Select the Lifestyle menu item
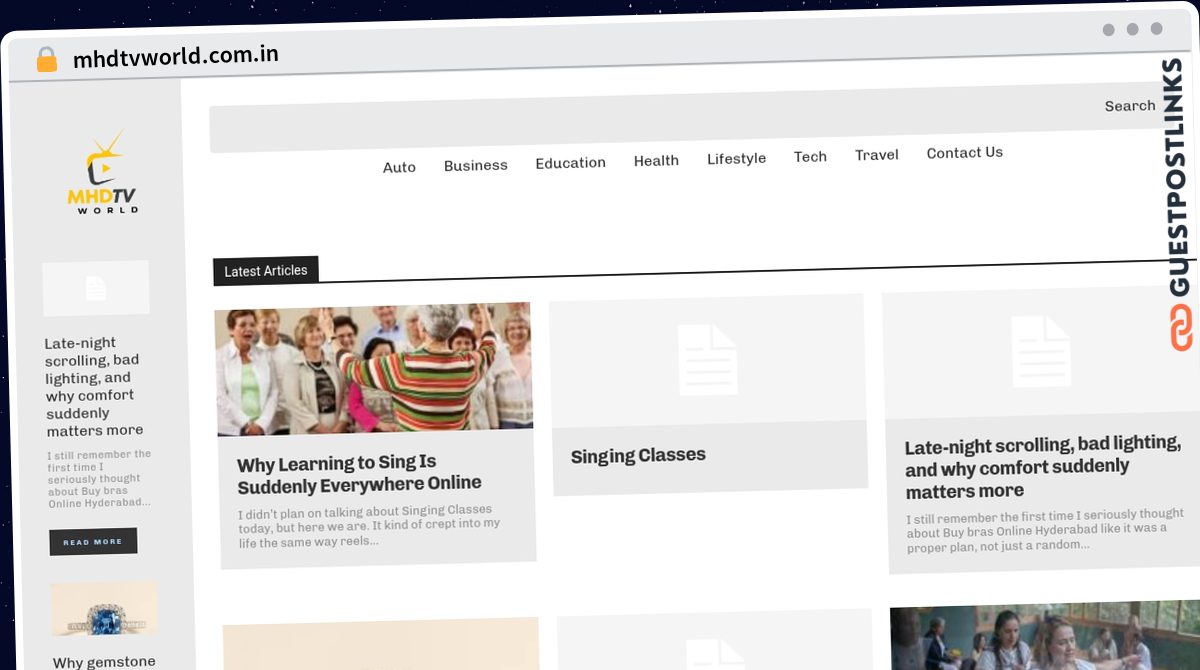Viewport: 1200px width, 670px height. [x=736, y=158]
